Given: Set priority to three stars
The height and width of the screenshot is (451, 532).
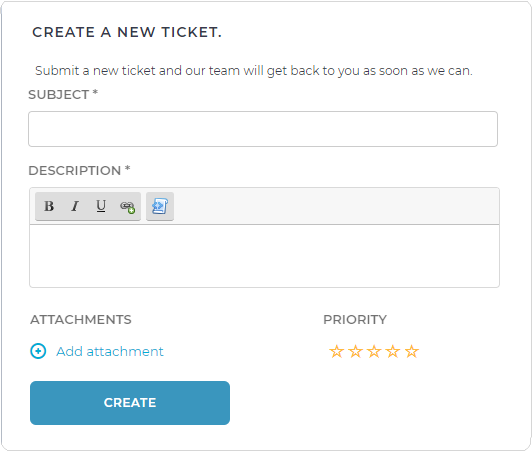Looking at the screenshot, I should click(374, 351).
